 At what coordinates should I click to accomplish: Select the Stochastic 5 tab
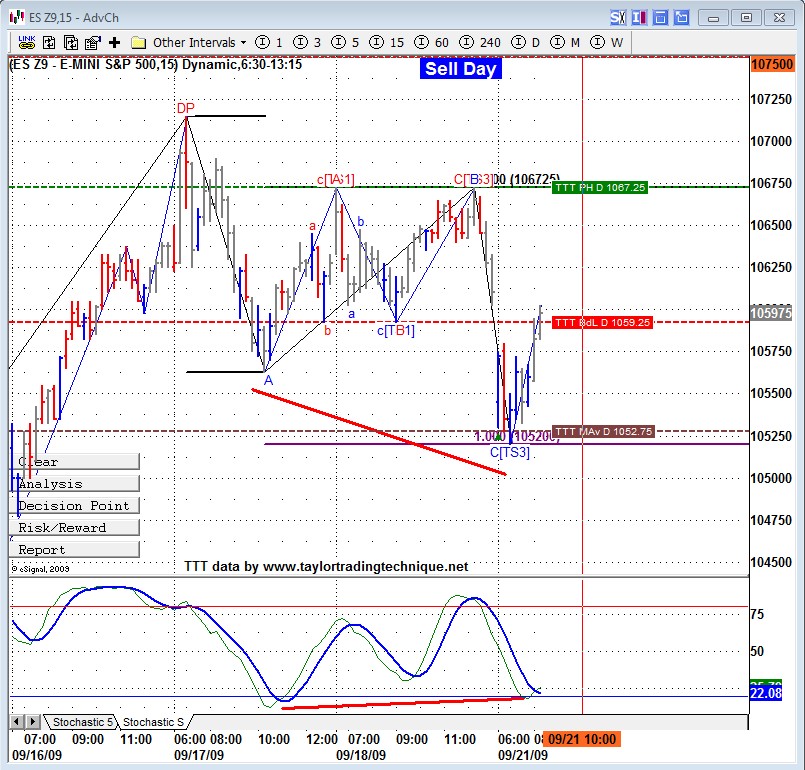tap(82, 722)
